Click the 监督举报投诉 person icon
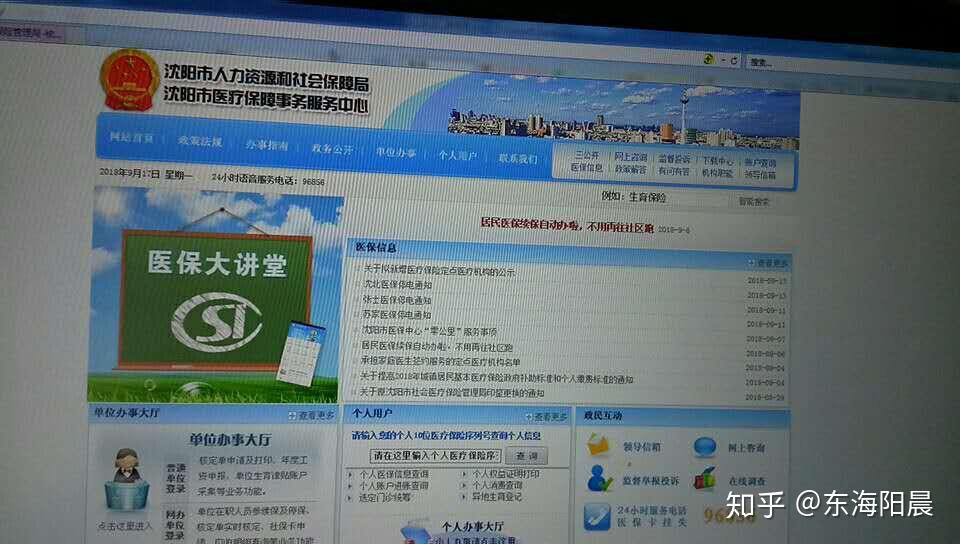This screenshot has width=960, height=544. pyautogui.click(x=599, y=479)
